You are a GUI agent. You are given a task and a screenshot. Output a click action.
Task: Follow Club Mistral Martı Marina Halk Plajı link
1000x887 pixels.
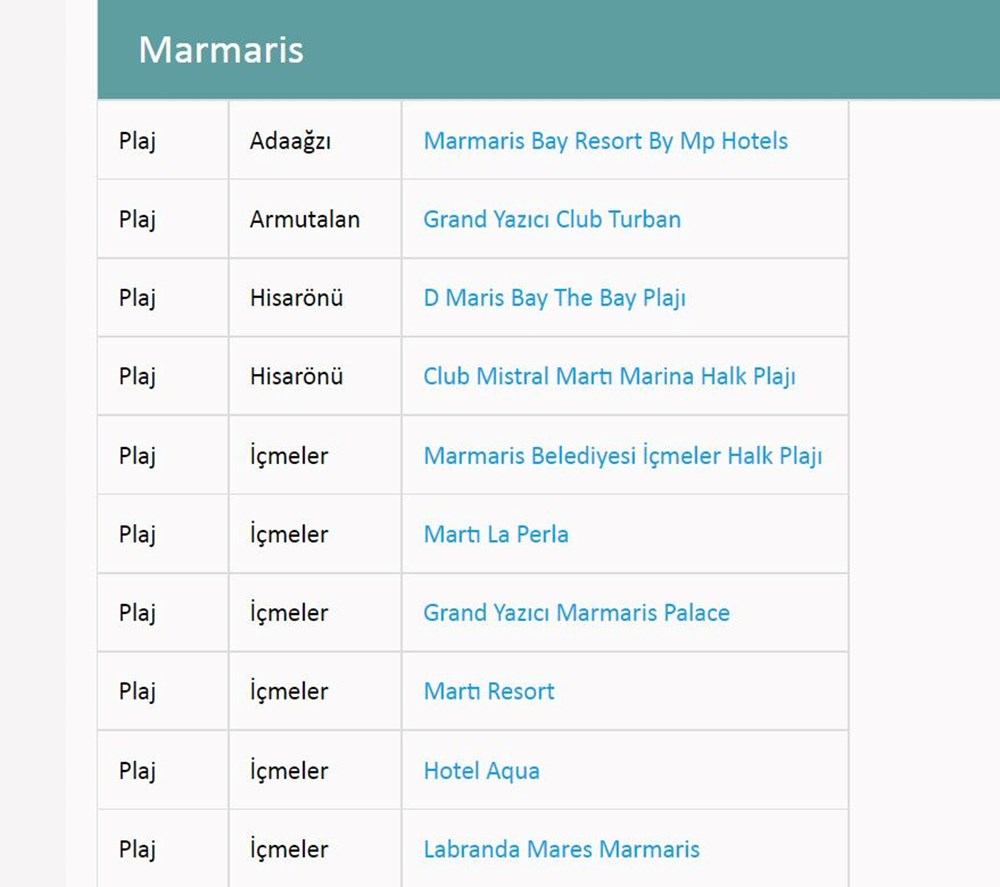coord(609,376)
